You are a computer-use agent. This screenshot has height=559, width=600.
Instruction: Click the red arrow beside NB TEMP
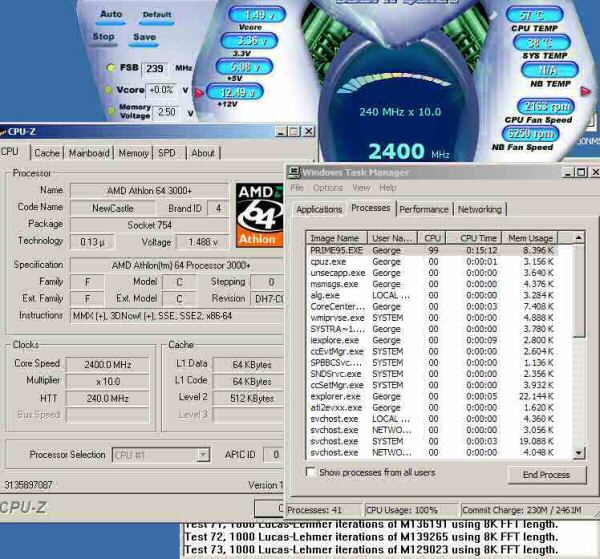pos(585,91)
